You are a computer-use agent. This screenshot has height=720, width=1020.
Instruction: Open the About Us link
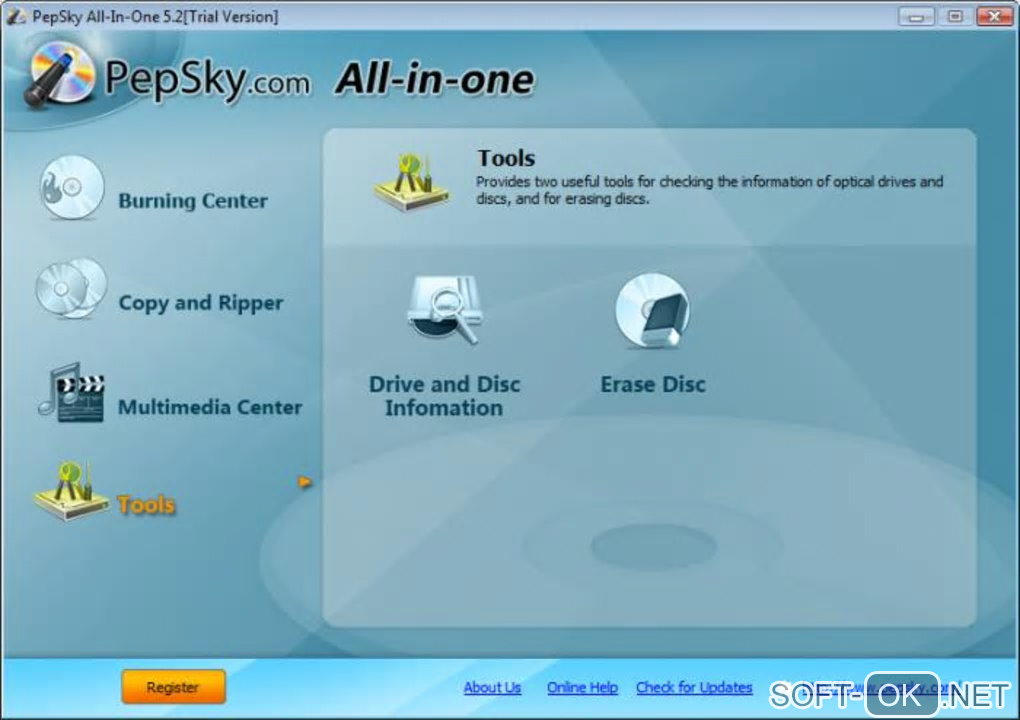(x=492, y=687)
